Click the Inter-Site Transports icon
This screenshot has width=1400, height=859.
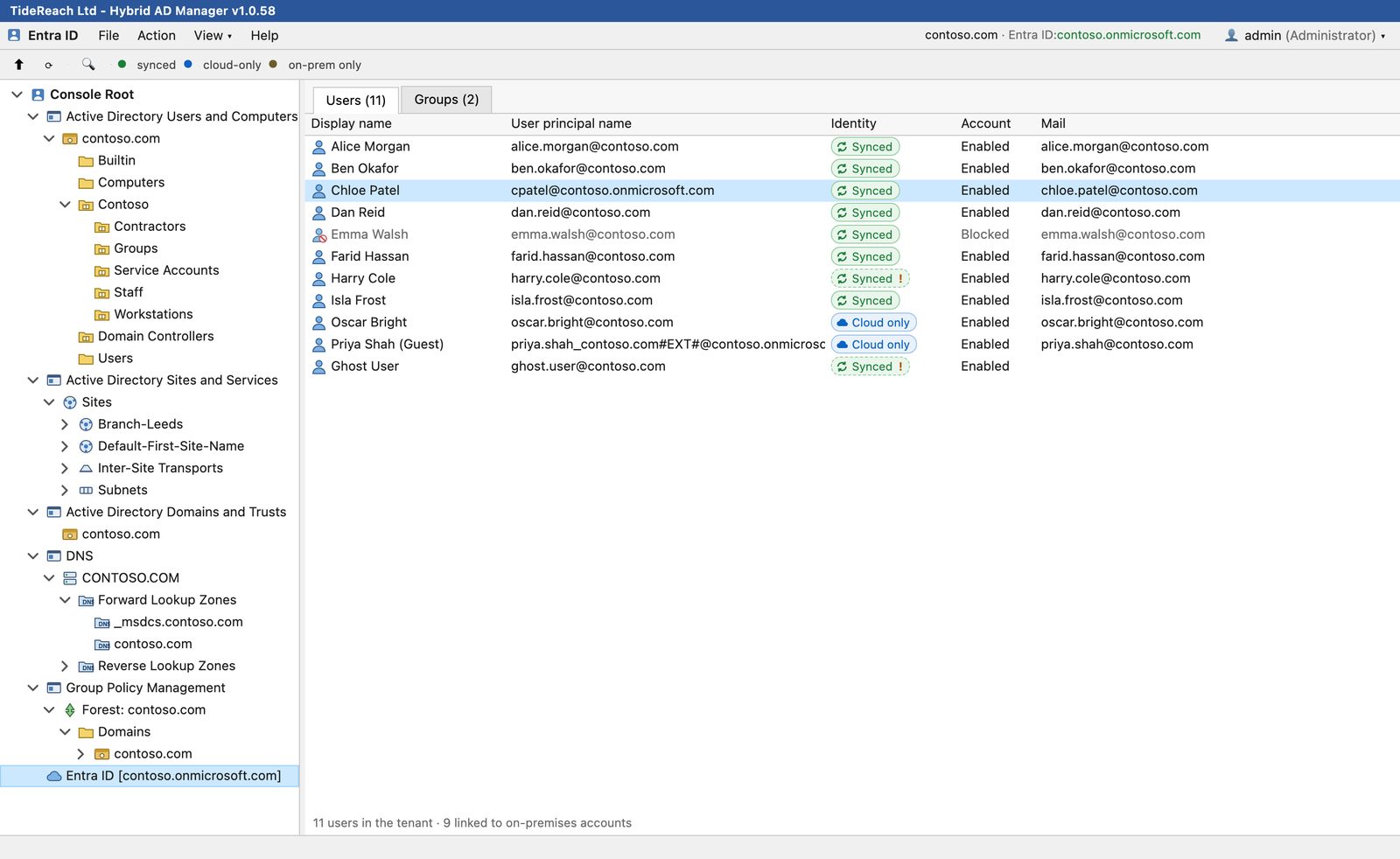86,469
